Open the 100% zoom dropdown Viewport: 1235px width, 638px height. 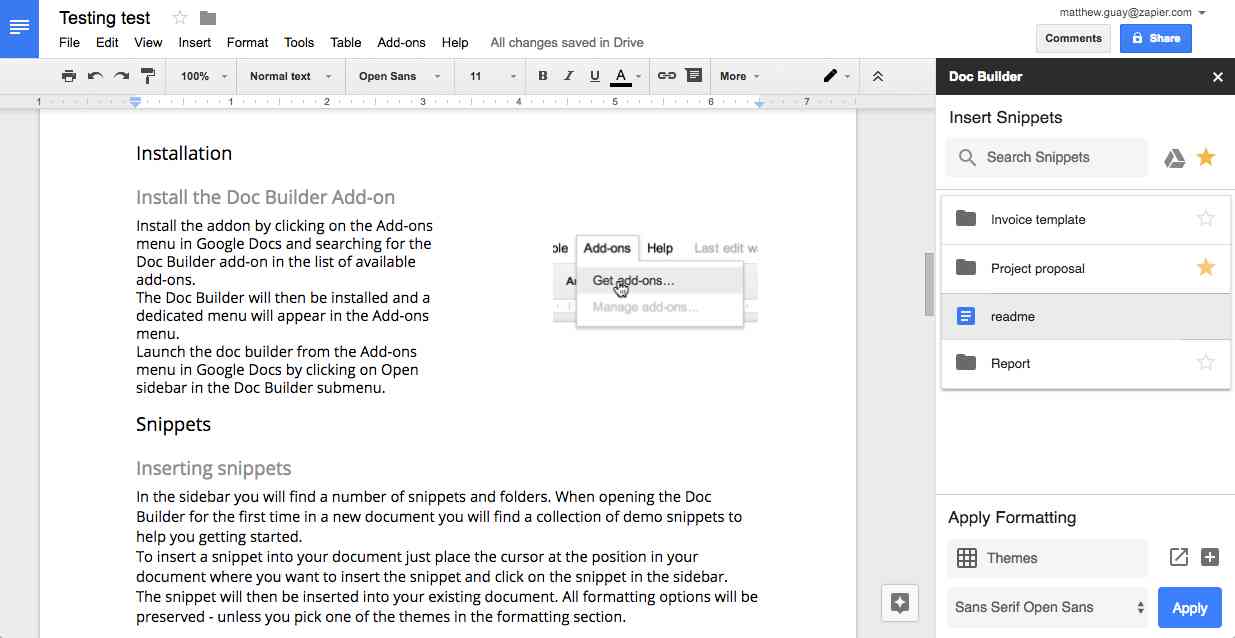[204, 76]
